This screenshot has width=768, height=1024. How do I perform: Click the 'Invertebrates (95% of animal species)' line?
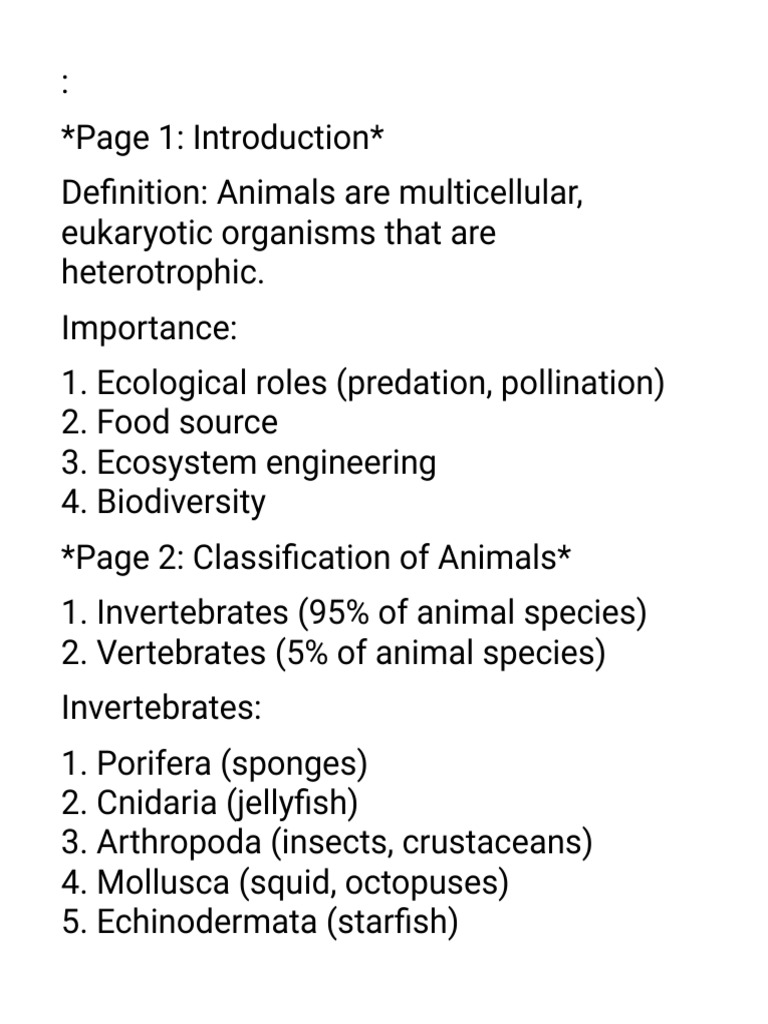pyautogui.click(x=353, y=614)
